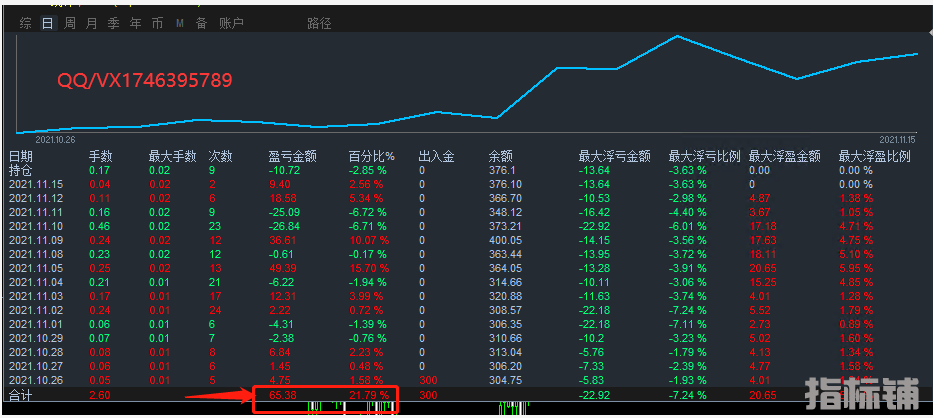933x418 pixels.
Task: Select the 2021.11.02 row date
Action: 36,310
